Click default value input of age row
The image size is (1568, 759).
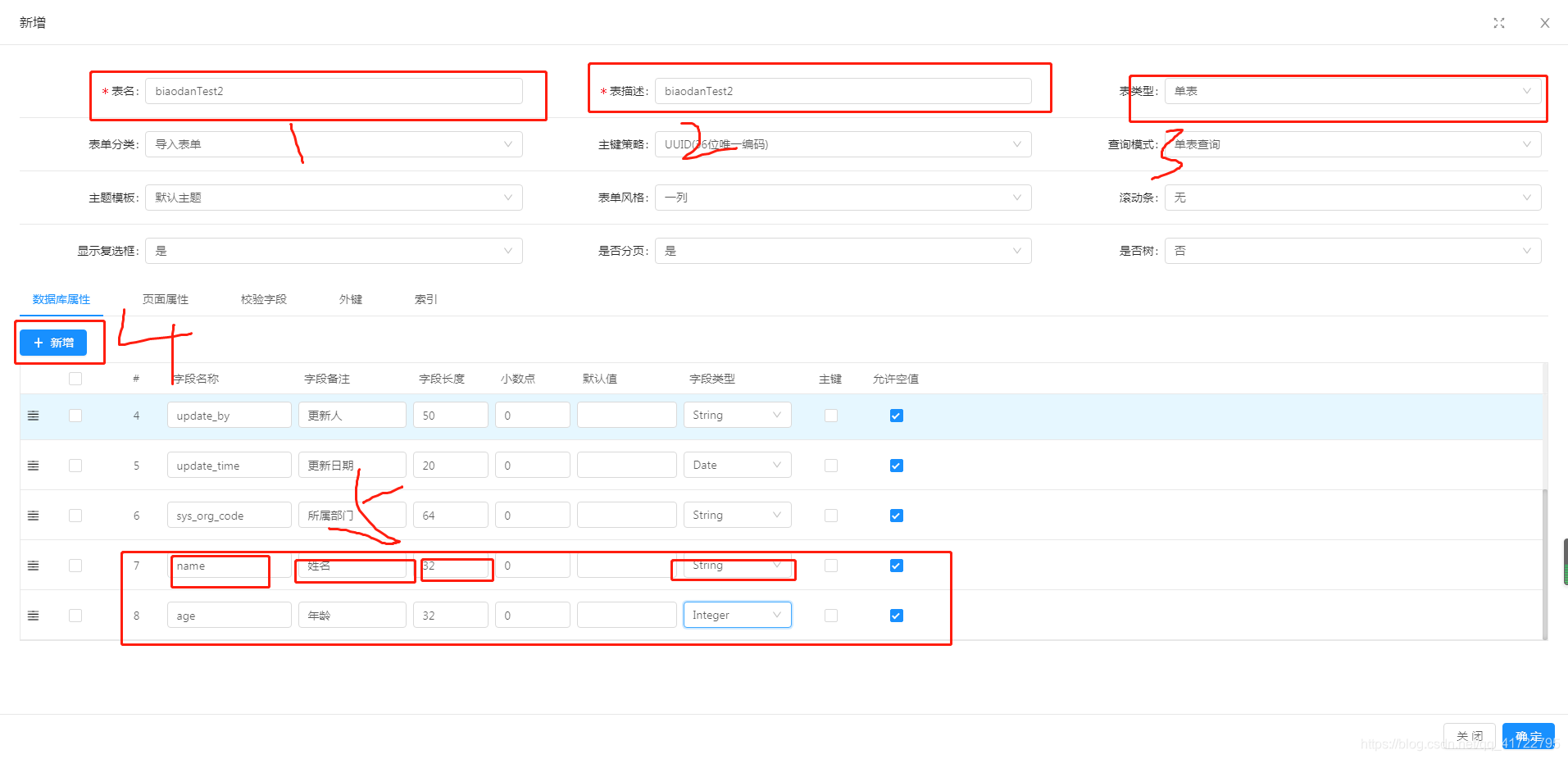click(626, 616)
